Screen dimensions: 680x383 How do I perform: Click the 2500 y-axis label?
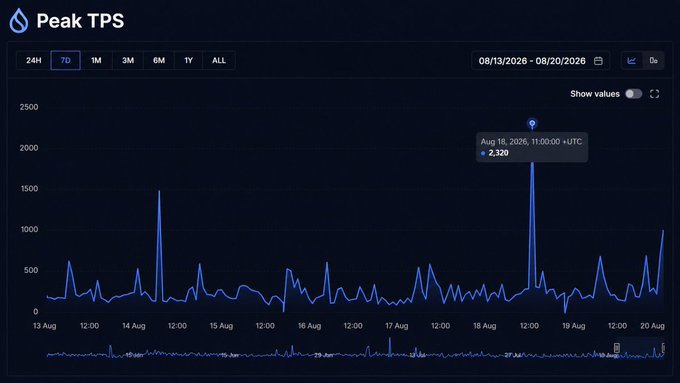(x=29, y=107)
